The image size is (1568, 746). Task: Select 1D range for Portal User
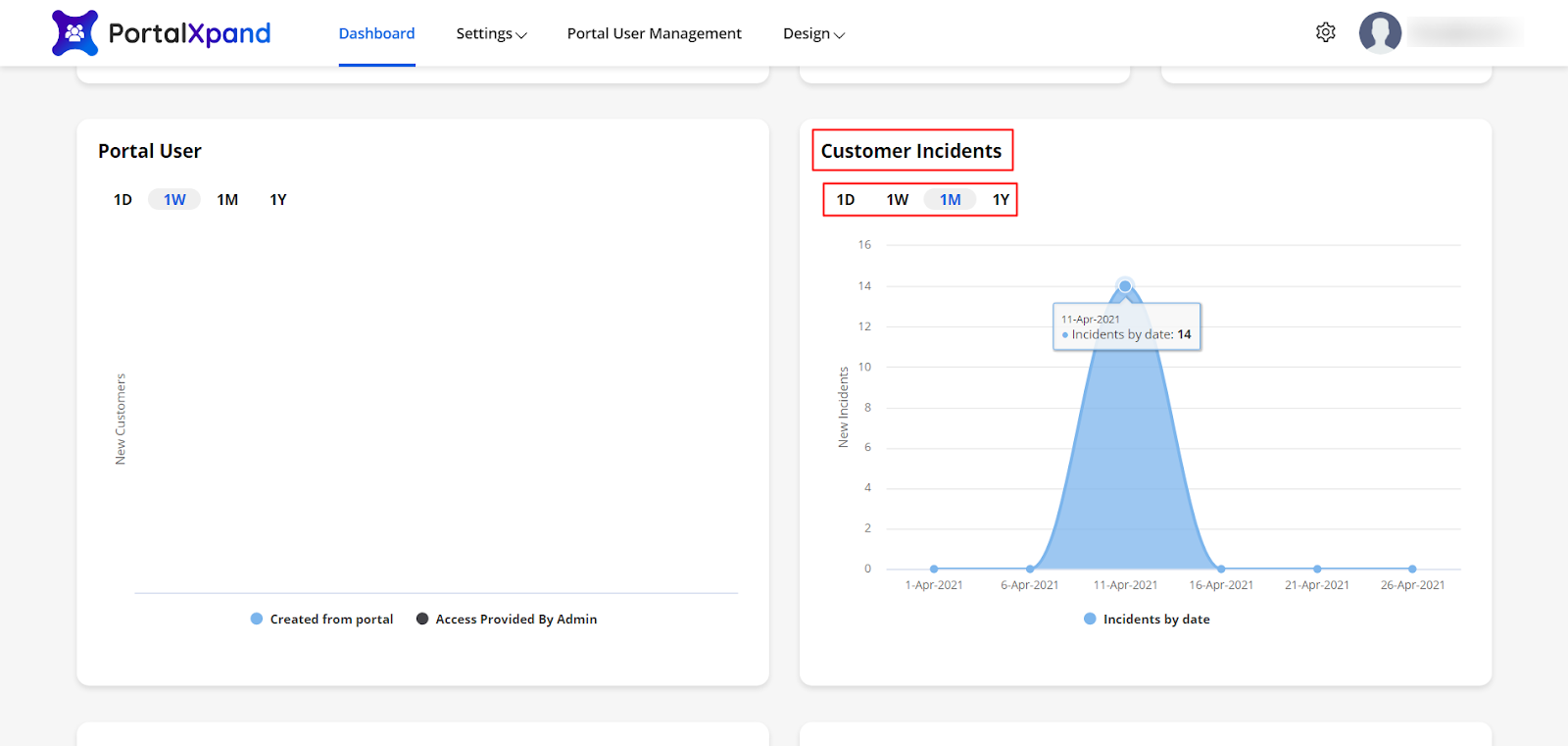tap(122, 200)
